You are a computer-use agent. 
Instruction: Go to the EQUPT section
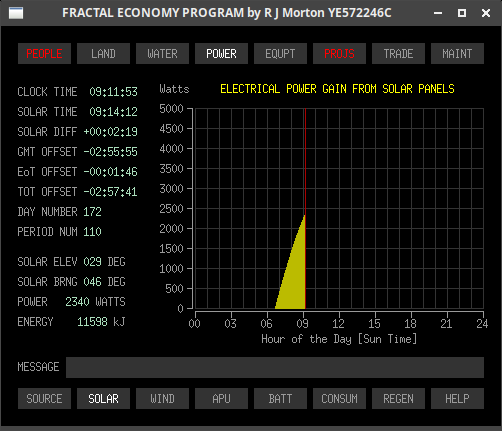pos(280,53)
